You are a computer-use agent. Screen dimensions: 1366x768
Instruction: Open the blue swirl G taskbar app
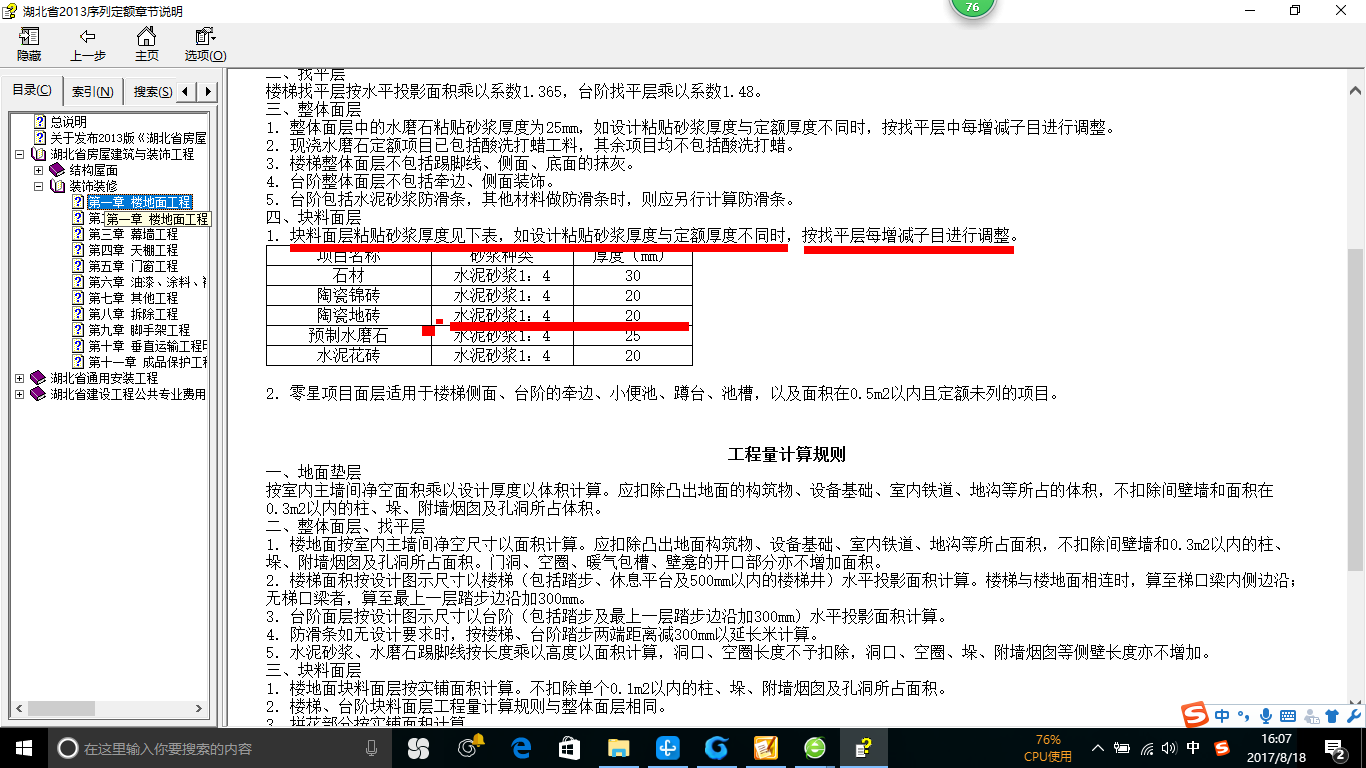coord(716,747)
